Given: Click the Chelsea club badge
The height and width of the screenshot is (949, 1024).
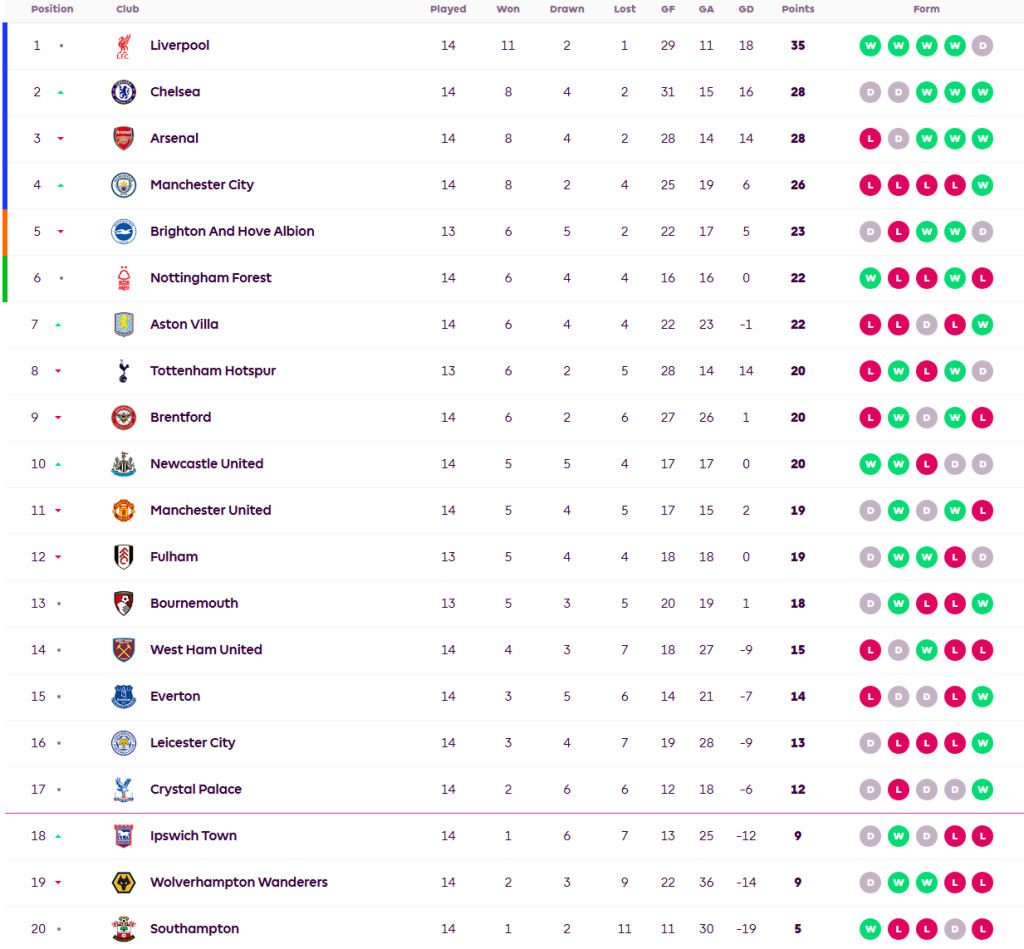Looking at the screenshot, I should [x=123, y=92].
